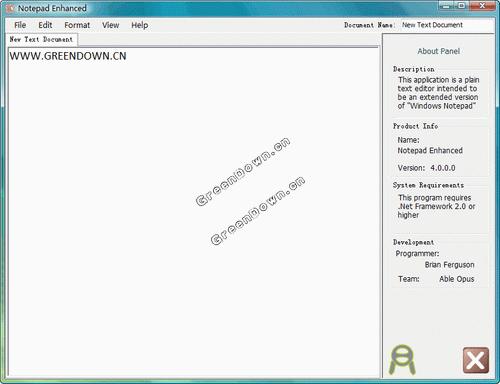Open the File menu
This screenshot has width=500, height=384.
point(20,25)
